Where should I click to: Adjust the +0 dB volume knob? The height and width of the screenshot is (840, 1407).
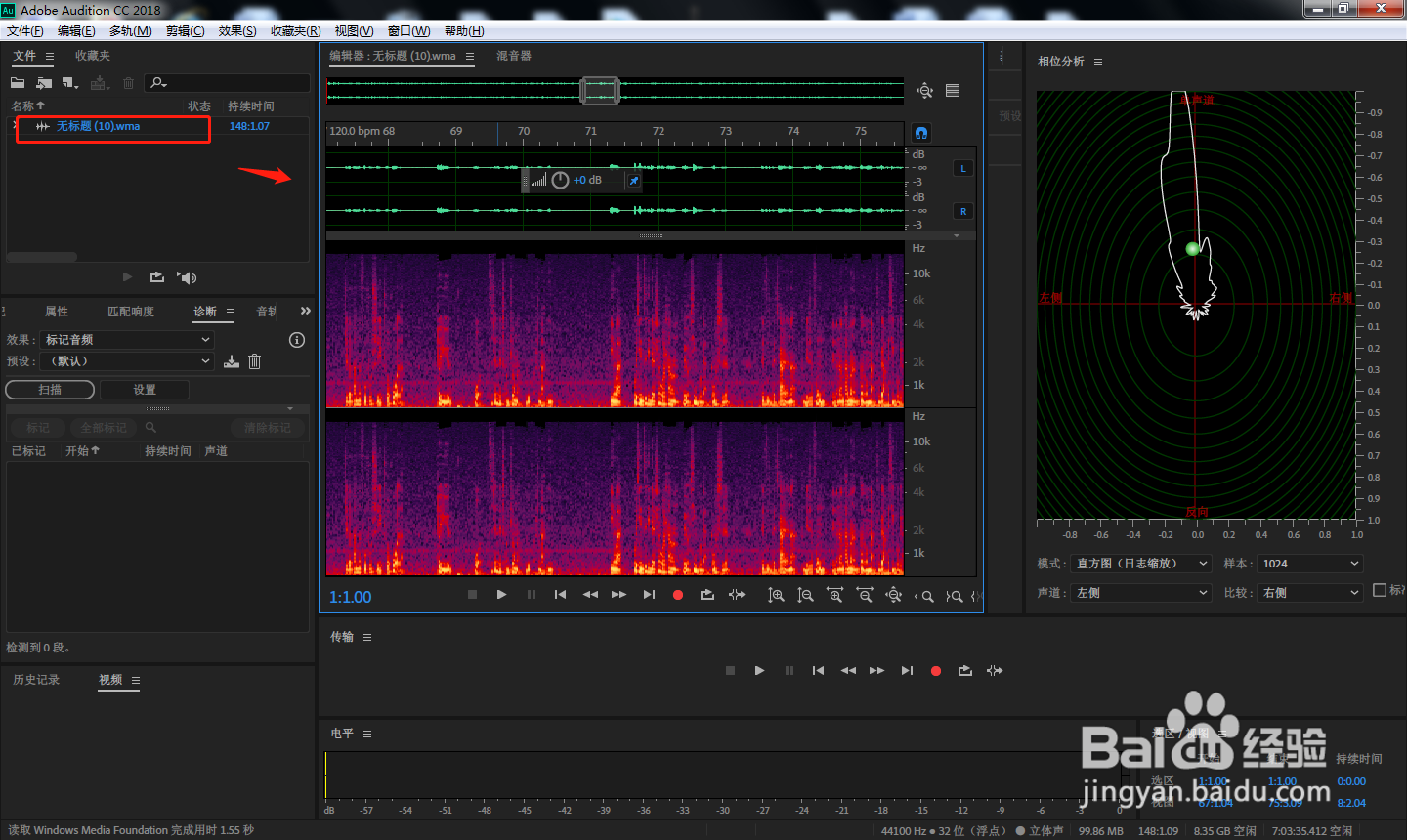point(560,180)
